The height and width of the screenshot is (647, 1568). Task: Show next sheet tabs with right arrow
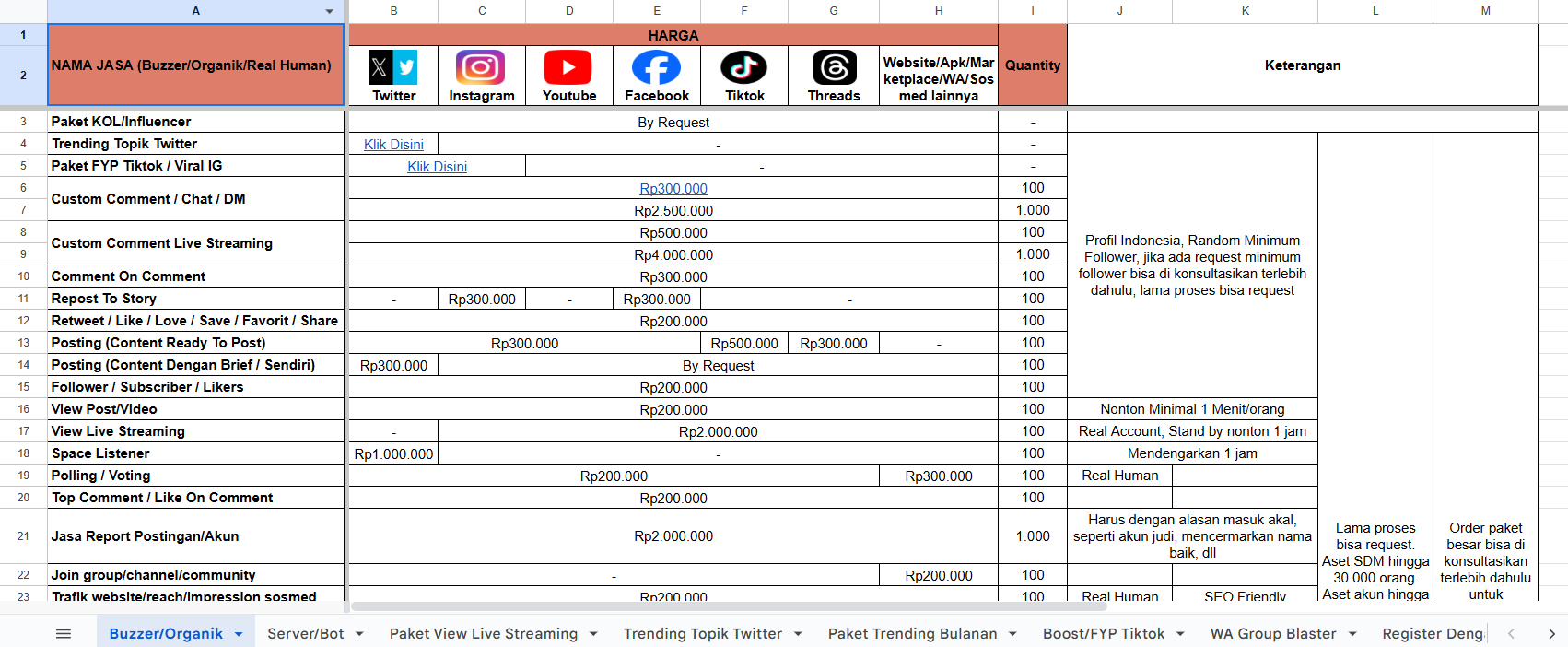click(1551, 633)
